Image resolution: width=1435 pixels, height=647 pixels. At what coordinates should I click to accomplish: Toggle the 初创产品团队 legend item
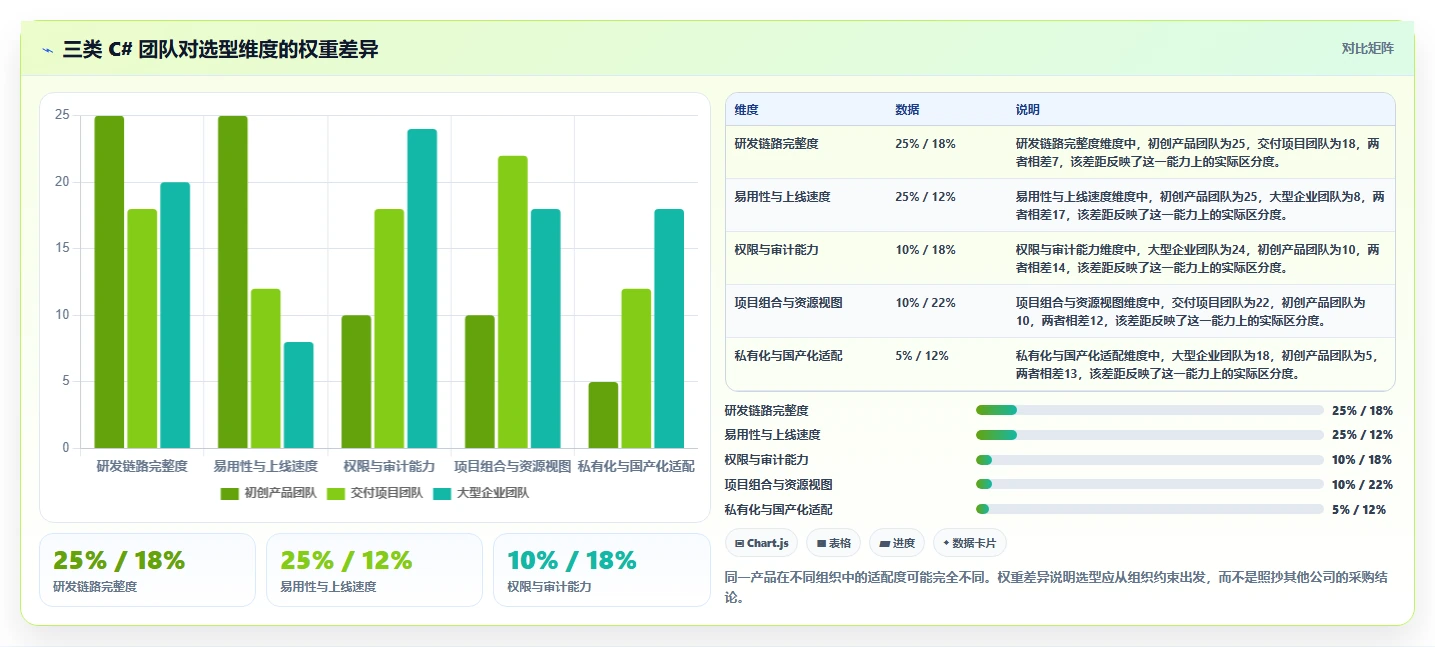pos(268,493)
